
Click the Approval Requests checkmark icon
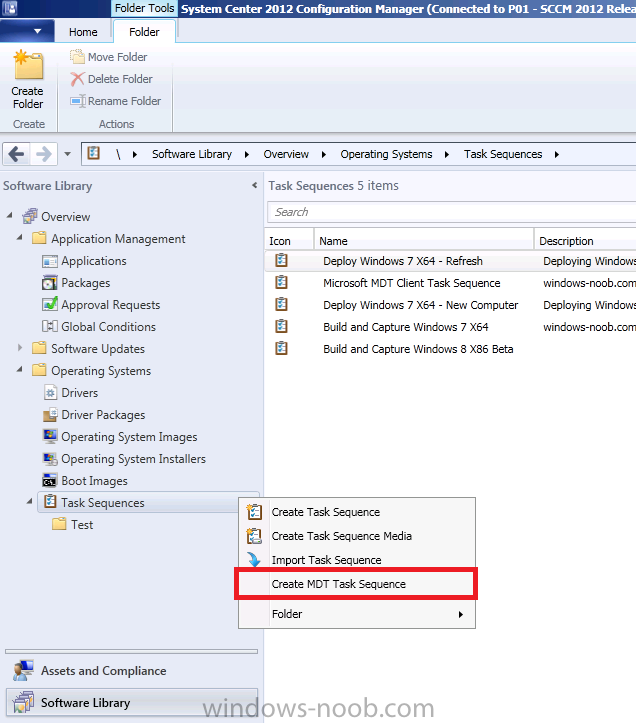point(49,304)
